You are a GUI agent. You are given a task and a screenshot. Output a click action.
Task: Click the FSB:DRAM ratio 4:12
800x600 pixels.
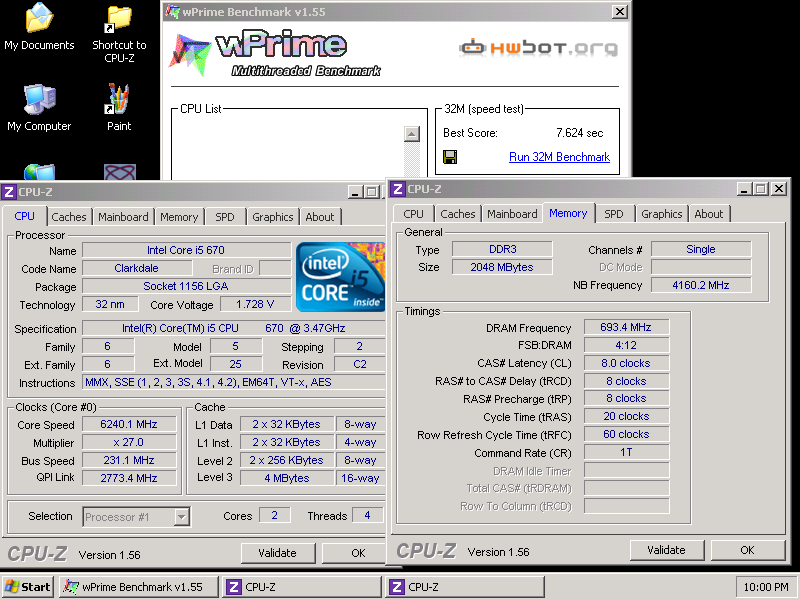coord(626,345)
